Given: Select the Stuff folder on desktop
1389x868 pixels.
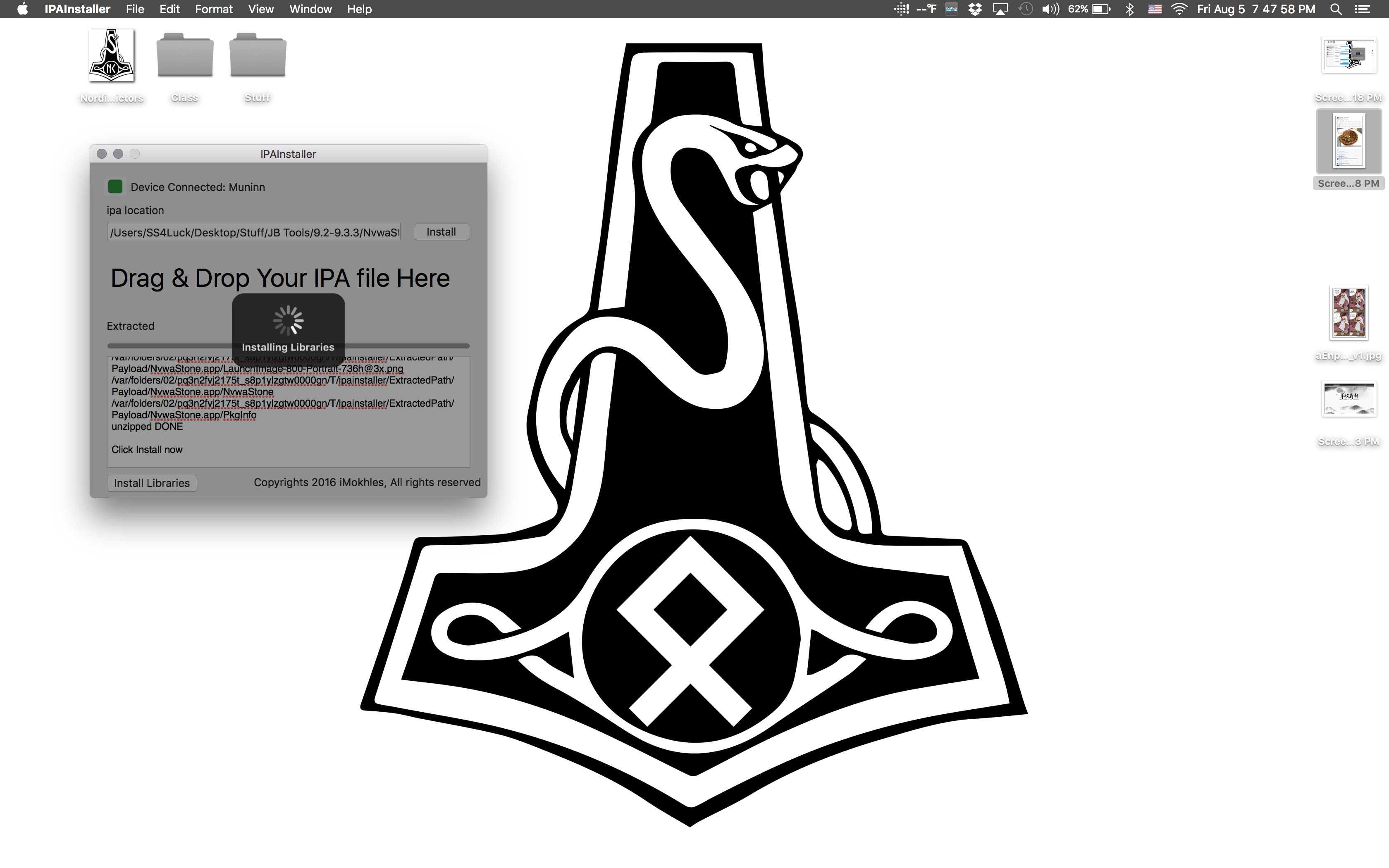Looking at the screenshot, I should (x=258, y=55).
